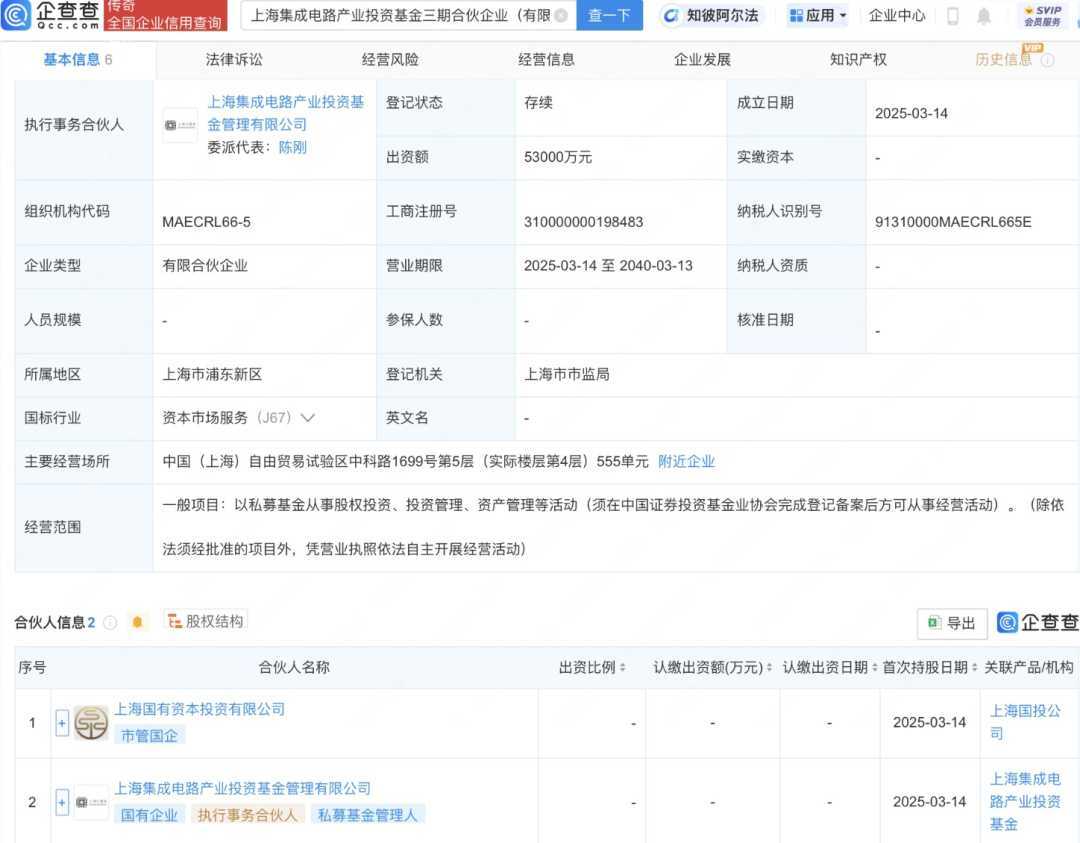Open the 附近企业 link
This screenshot has height=843, width=1080.
(x=686, y=461)
